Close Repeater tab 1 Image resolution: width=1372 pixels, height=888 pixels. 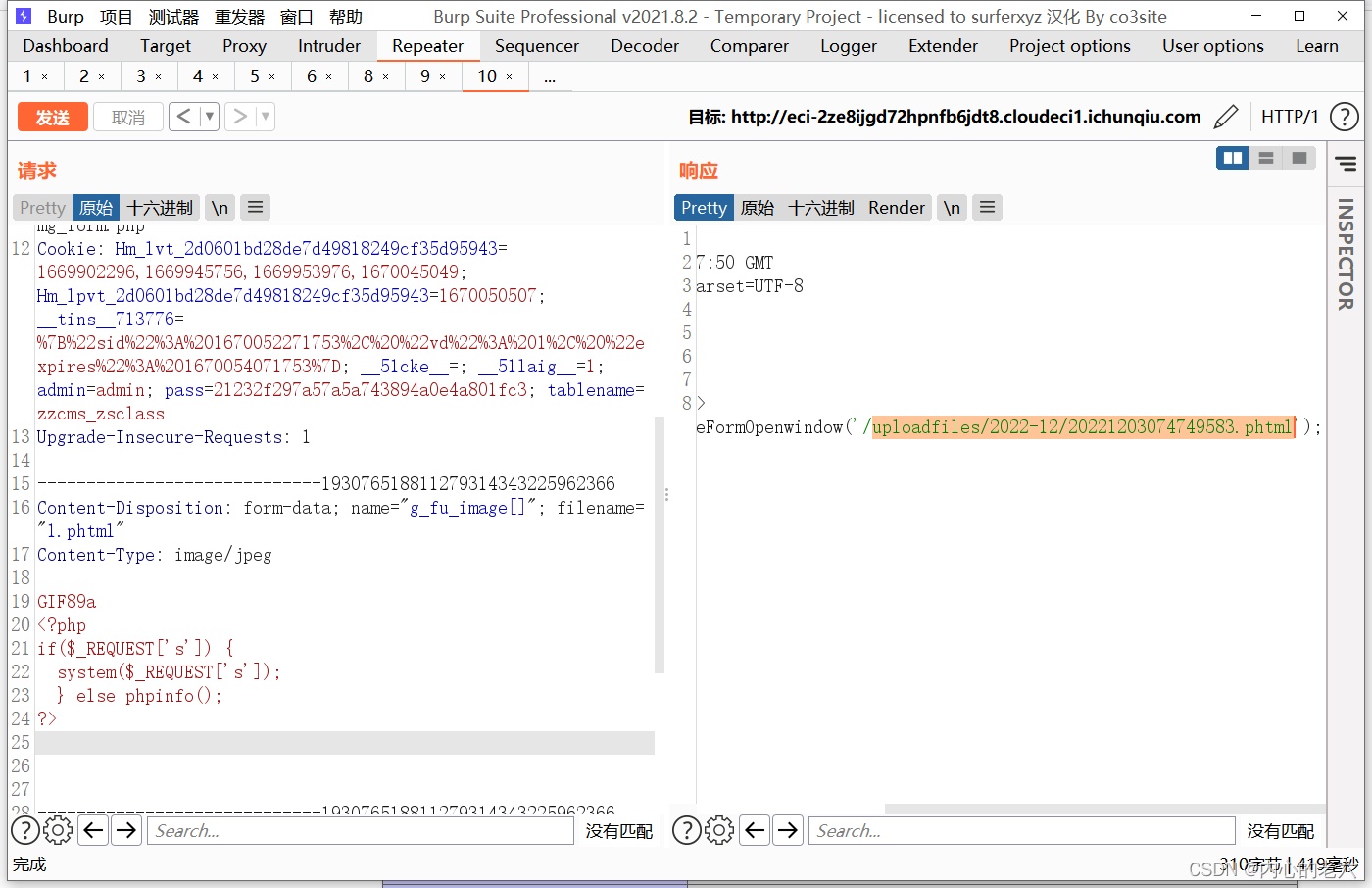pyautogui.click(x=45, y=76)
